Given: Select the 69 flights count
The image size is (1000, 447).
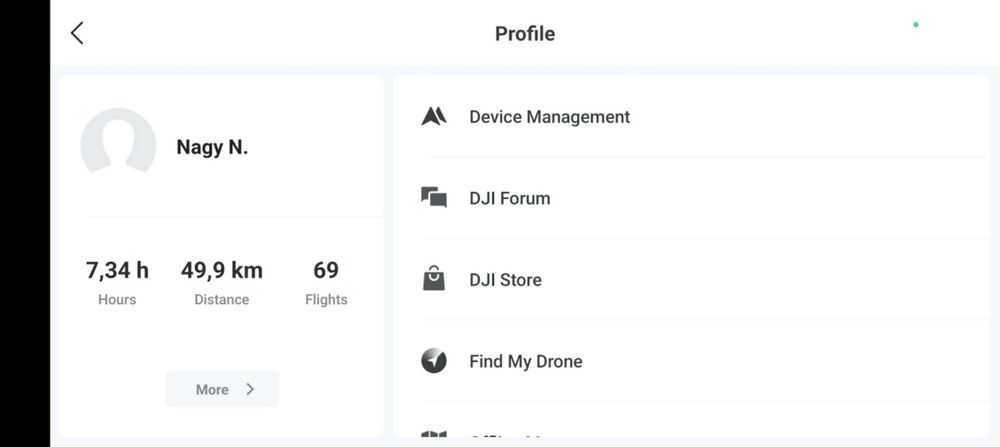Looking at the screenshot, I should point(326,270).
